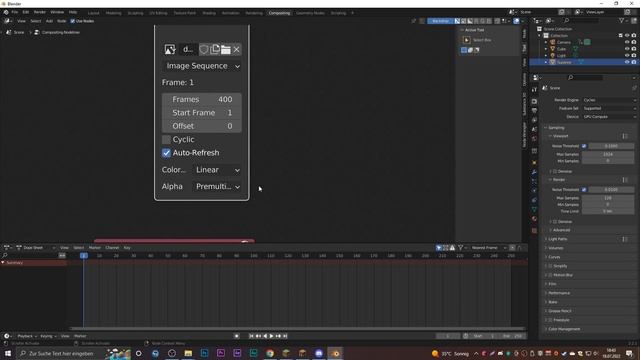Screen dimensions: 640x360
Task: Open the Object Data properties tab icon
Action: [x=534, y=209]
